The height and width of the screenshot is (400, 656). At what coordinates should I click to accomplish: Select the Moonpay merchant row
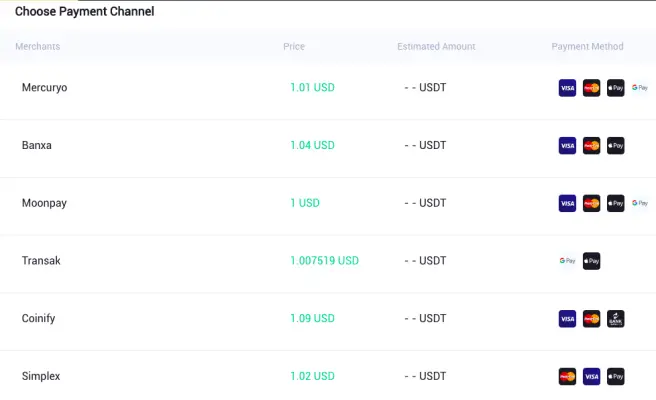(328, 203)
